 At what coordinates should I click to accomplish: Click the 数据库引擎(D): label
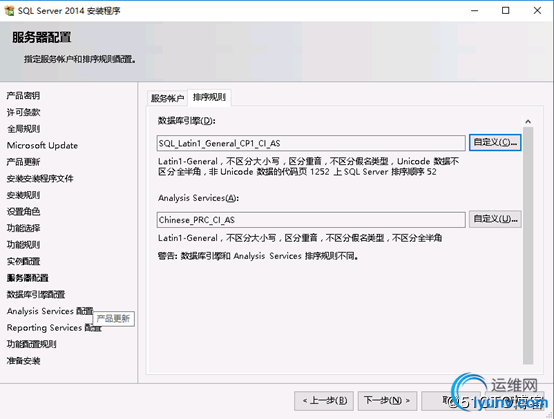187,121
